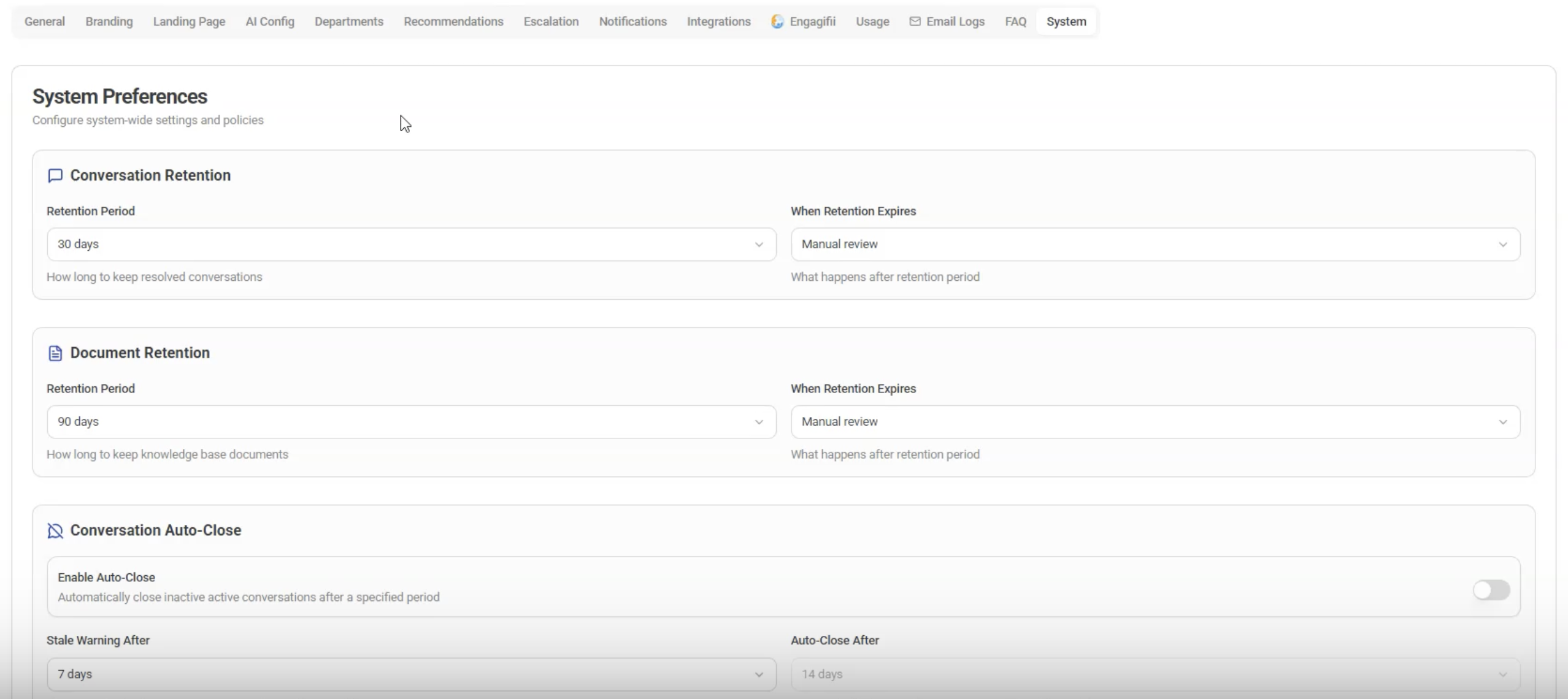The height and width of the screenshot is (699, 1568).
Task: Click the Conversation Retention chat bubble icon
Action: tap(55, 176)
